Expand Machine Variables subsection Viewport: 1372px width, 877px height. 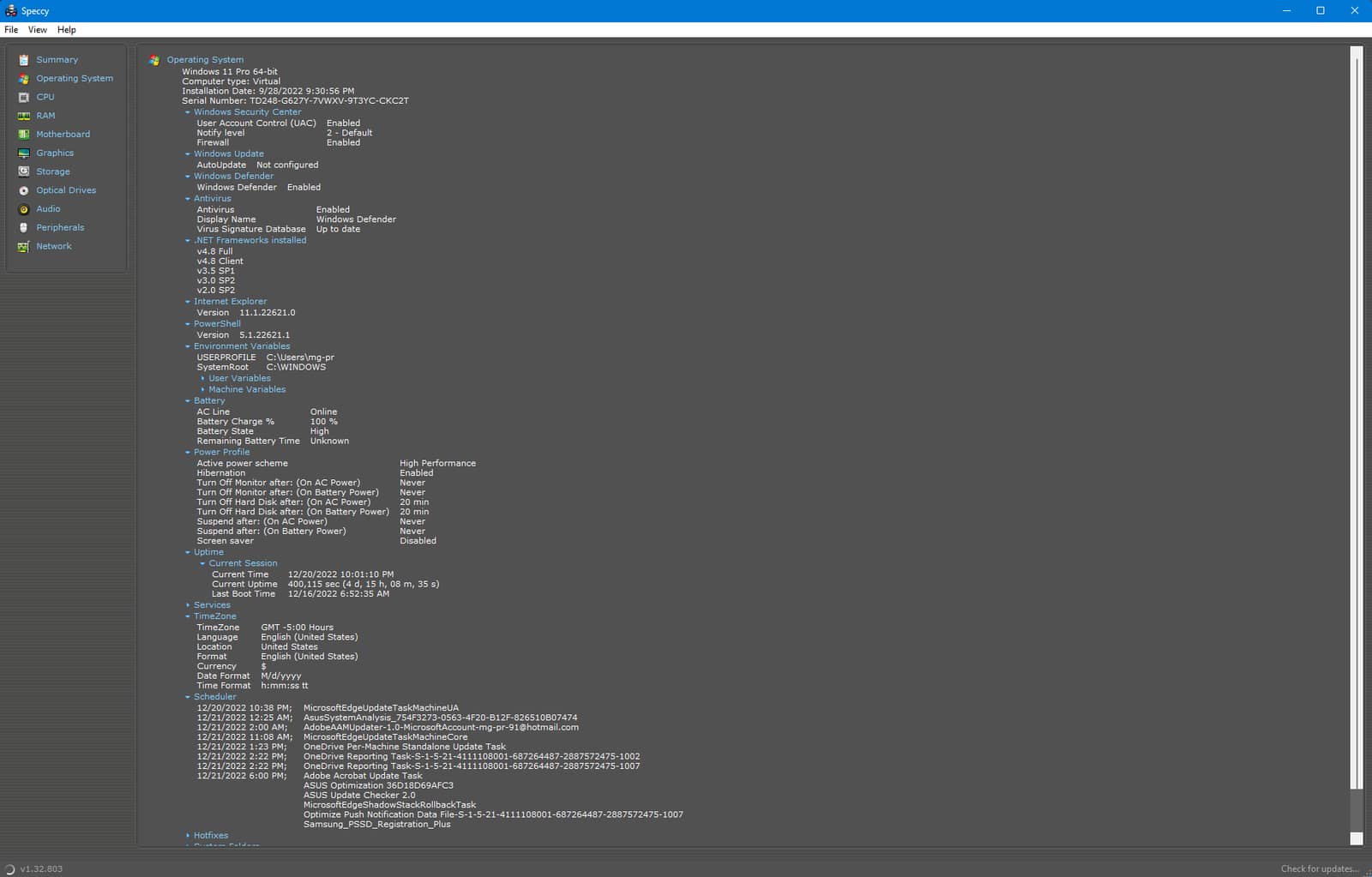[x=203, y=389]
